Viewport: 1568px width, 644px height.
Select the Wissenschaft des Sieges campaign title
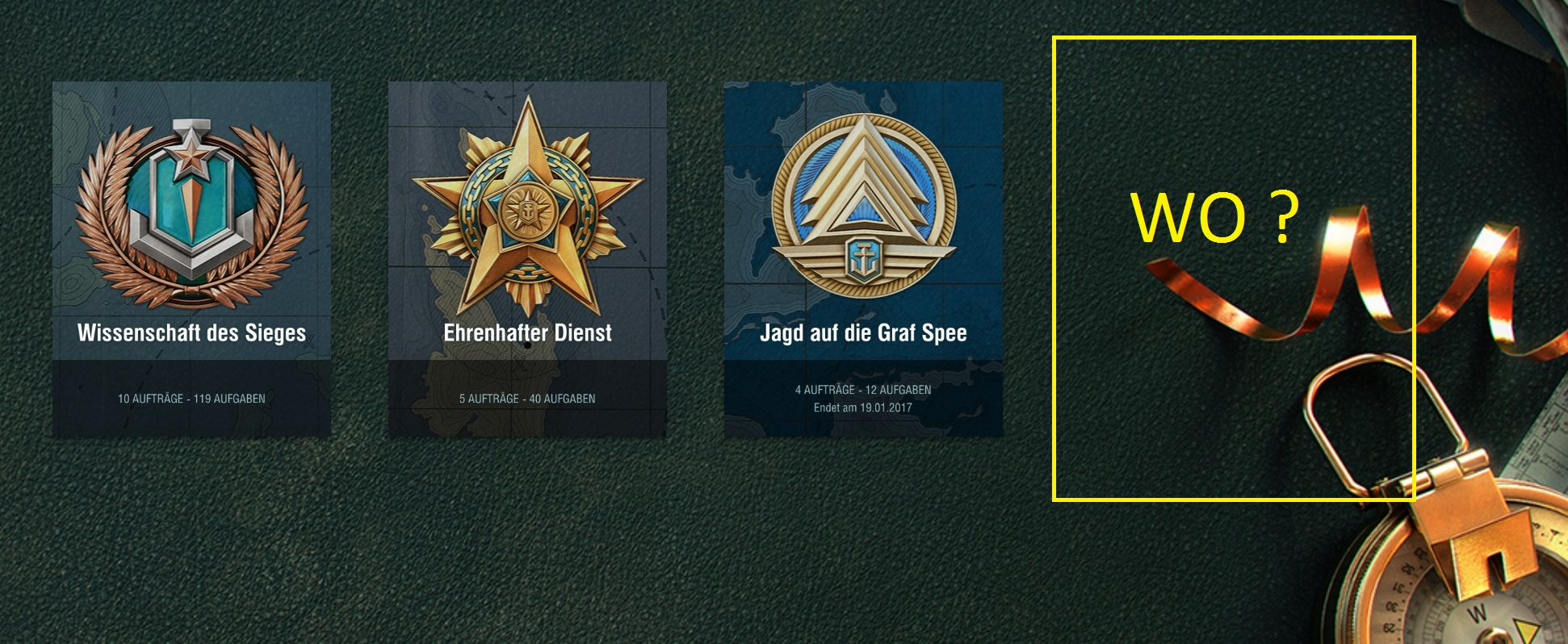191,332
